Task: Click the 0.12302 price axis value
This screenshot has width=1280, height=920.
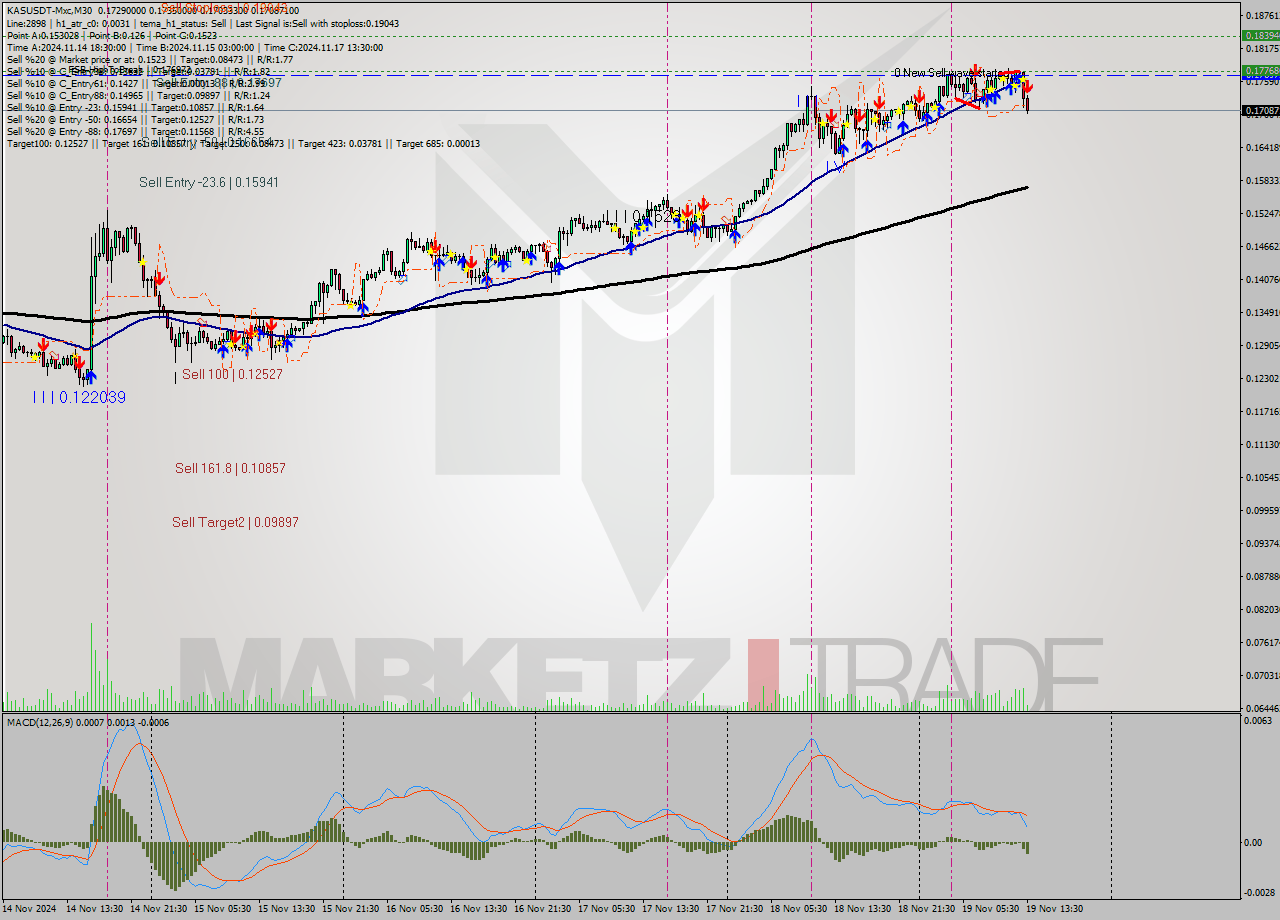Action: pyautogui.click(x=1261, y=378)
